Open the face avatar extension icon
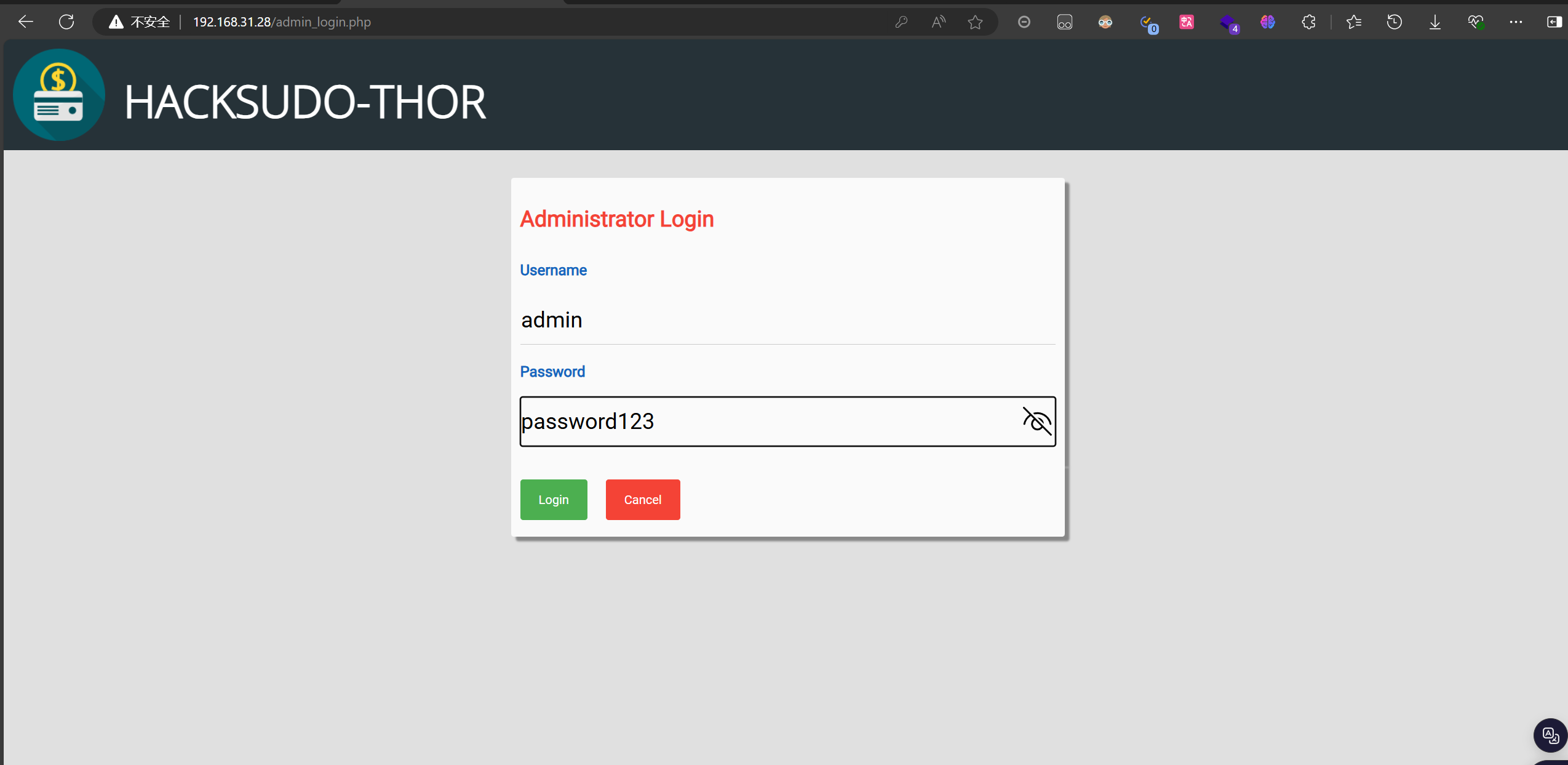The width and height of the screenshot is (1568, 765). (1105, 22)
